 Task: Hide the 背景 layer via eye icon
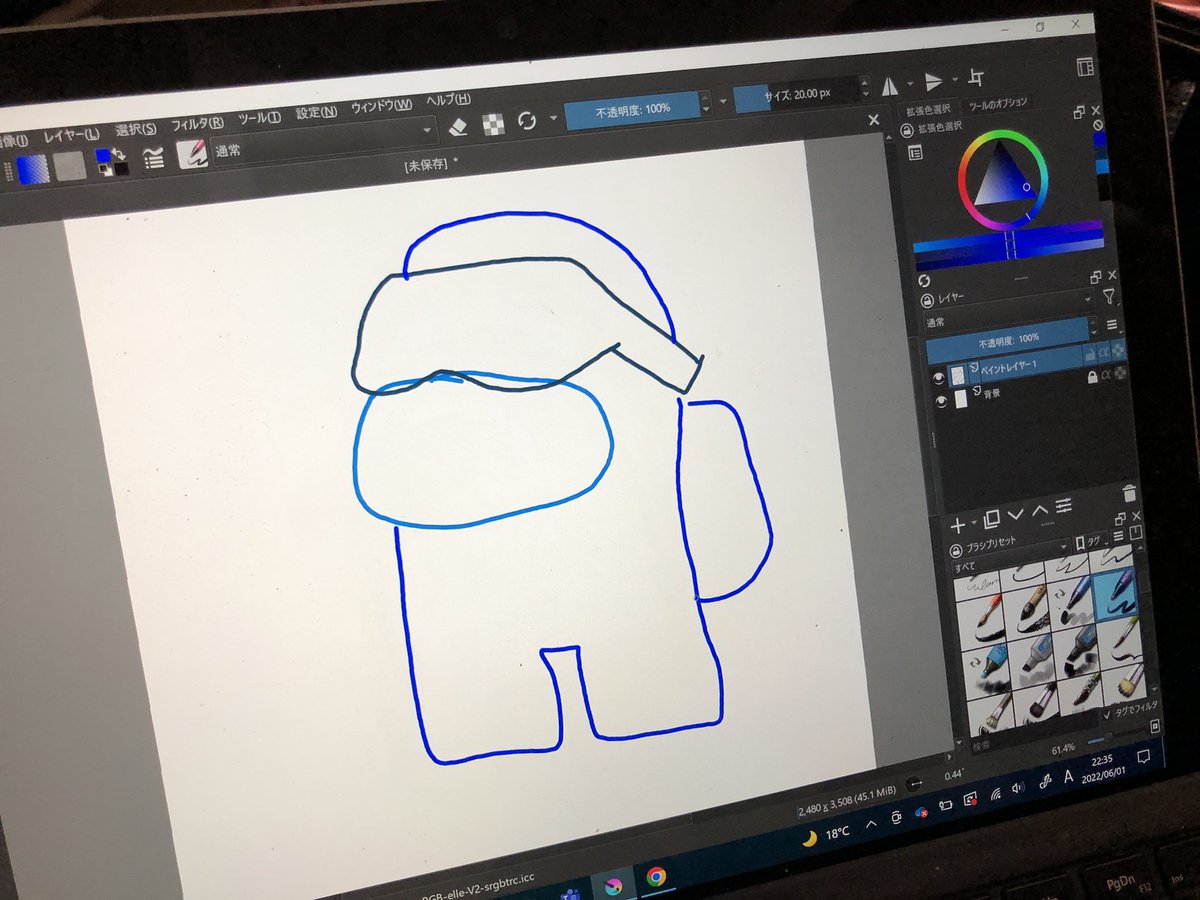tap(940, 402)
